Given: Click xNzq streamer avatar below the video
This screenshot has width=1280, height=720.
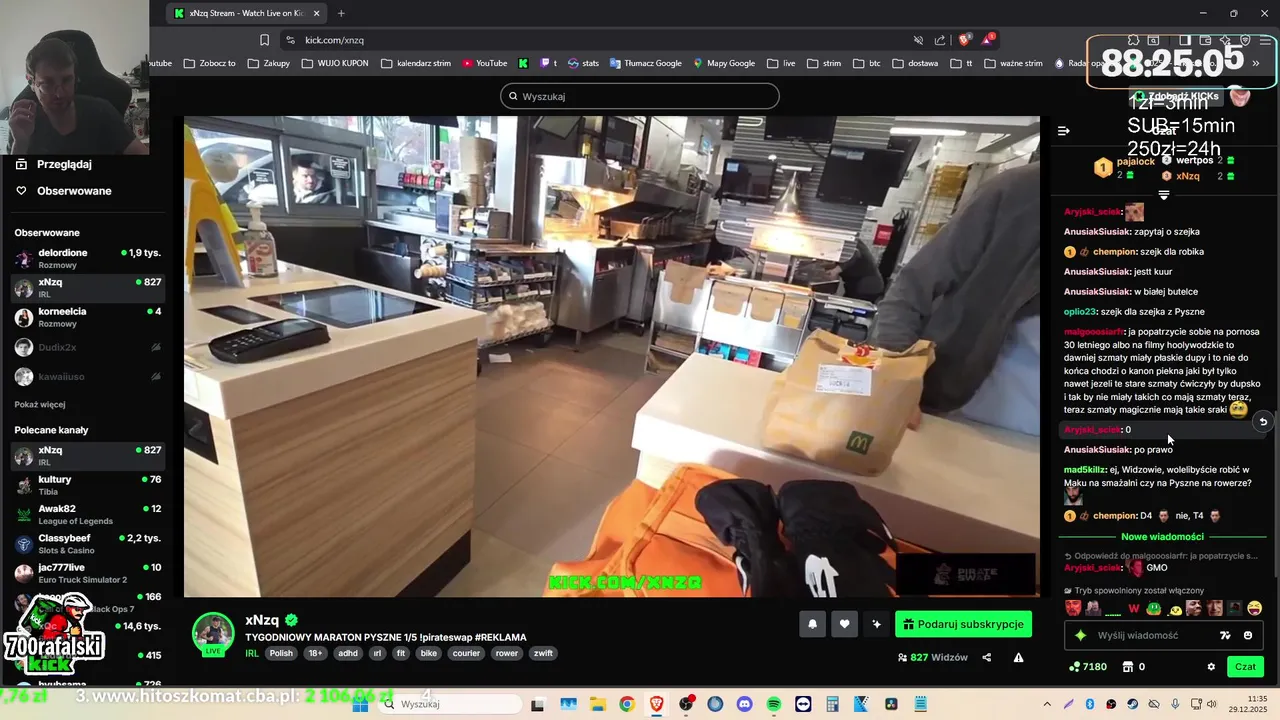Looking at the screenshot, I should (x=213, y=633).
